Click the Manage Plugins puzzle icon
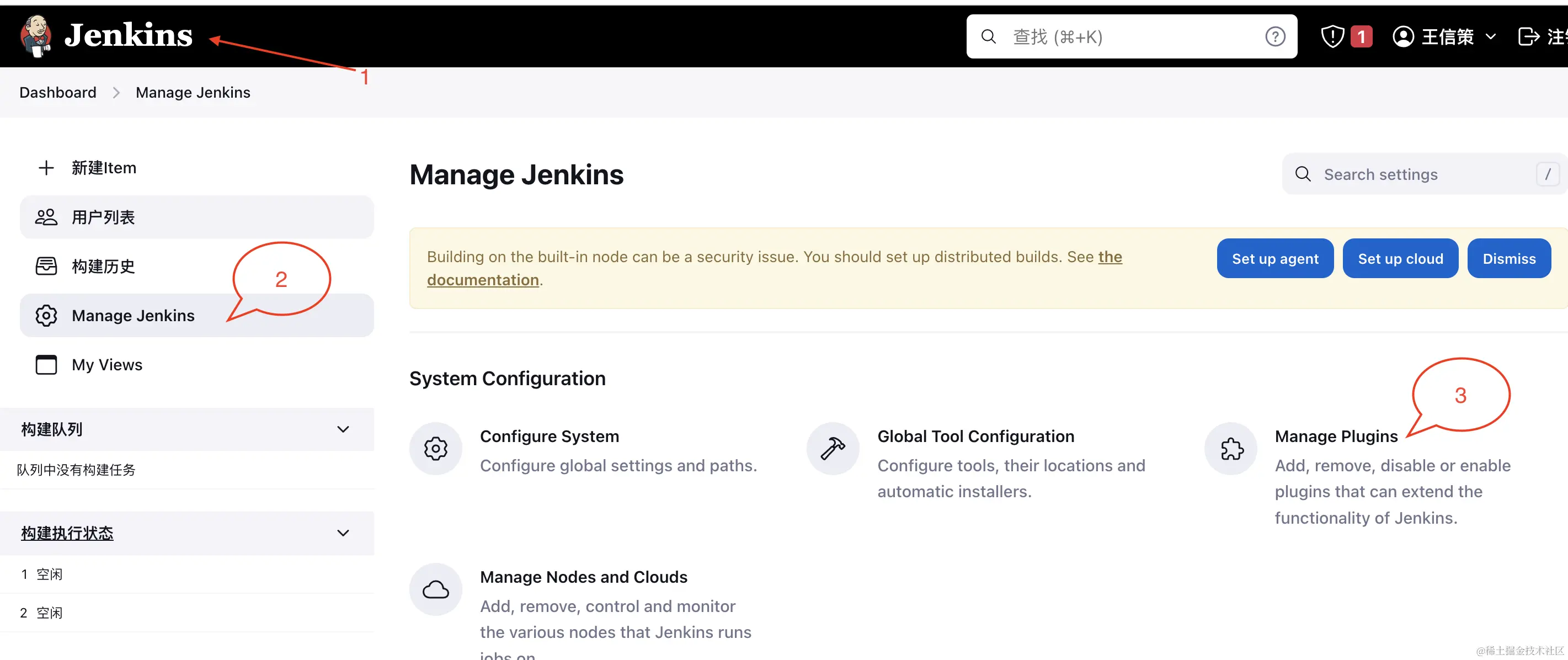1568x660 pixels. point(1231,449)
